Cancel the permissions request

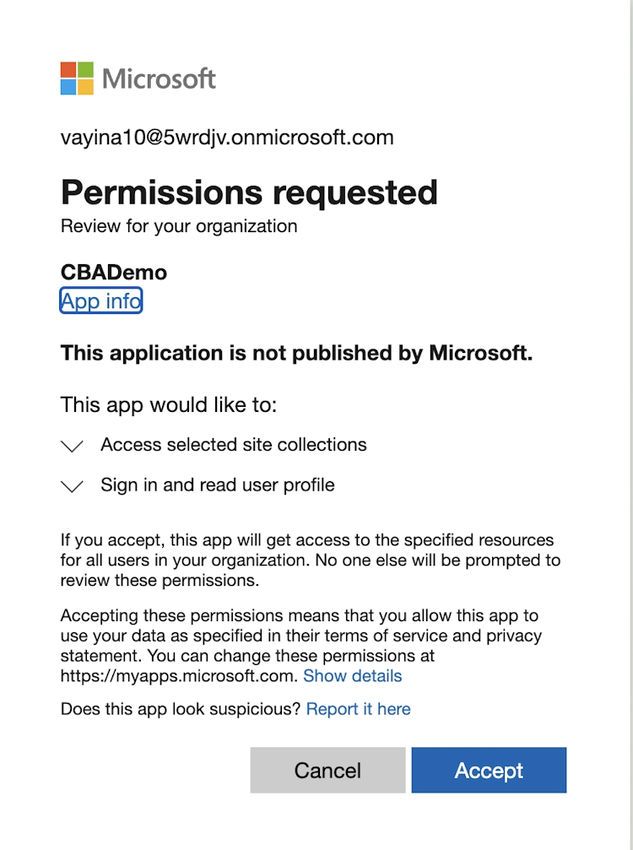[328, 770]
